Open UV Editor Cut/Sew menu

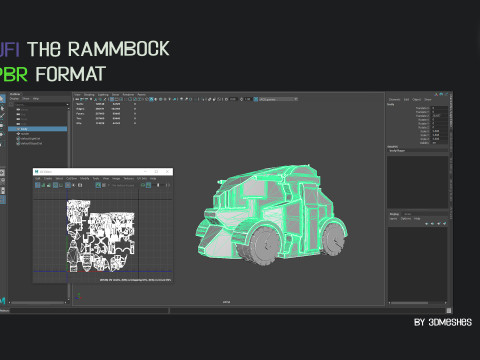click(71, 179)
